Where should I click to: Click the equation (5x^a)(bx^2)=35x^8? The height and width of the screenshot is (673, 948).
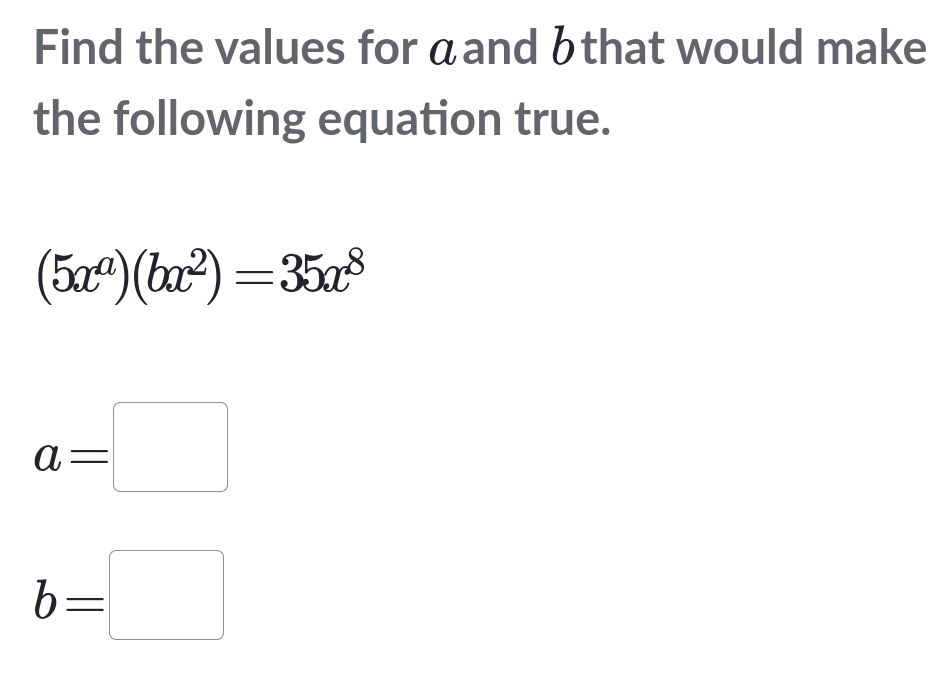[200, 273]
